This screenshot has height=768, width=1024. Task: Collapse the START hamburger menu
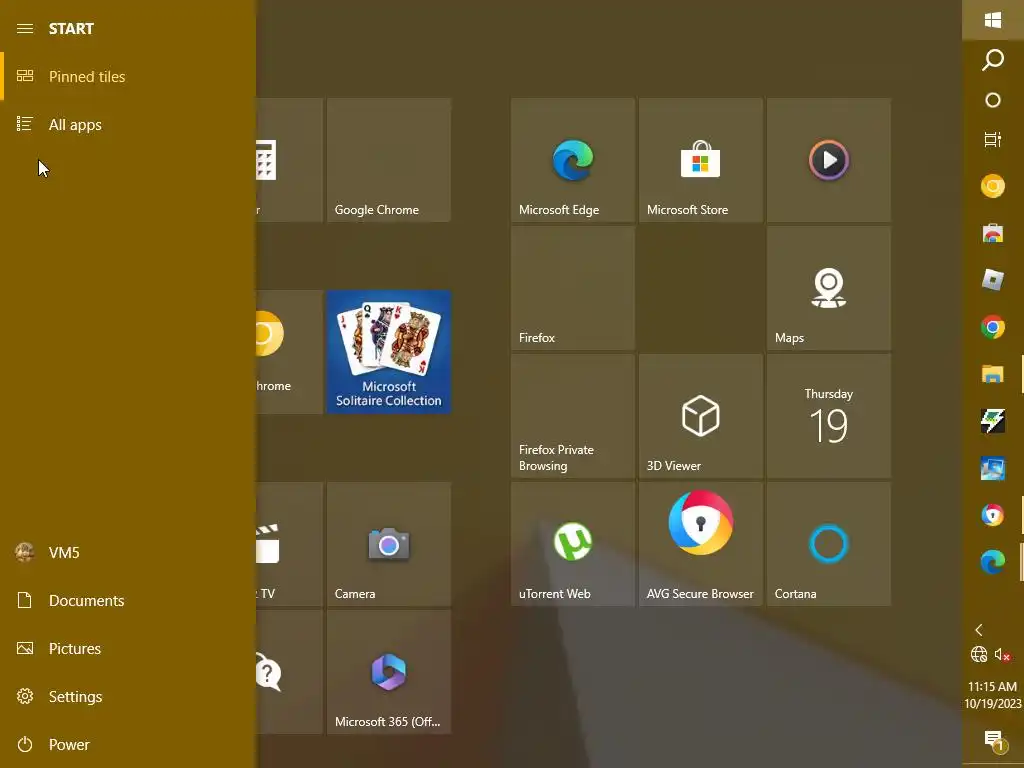[x=25, y=28]
